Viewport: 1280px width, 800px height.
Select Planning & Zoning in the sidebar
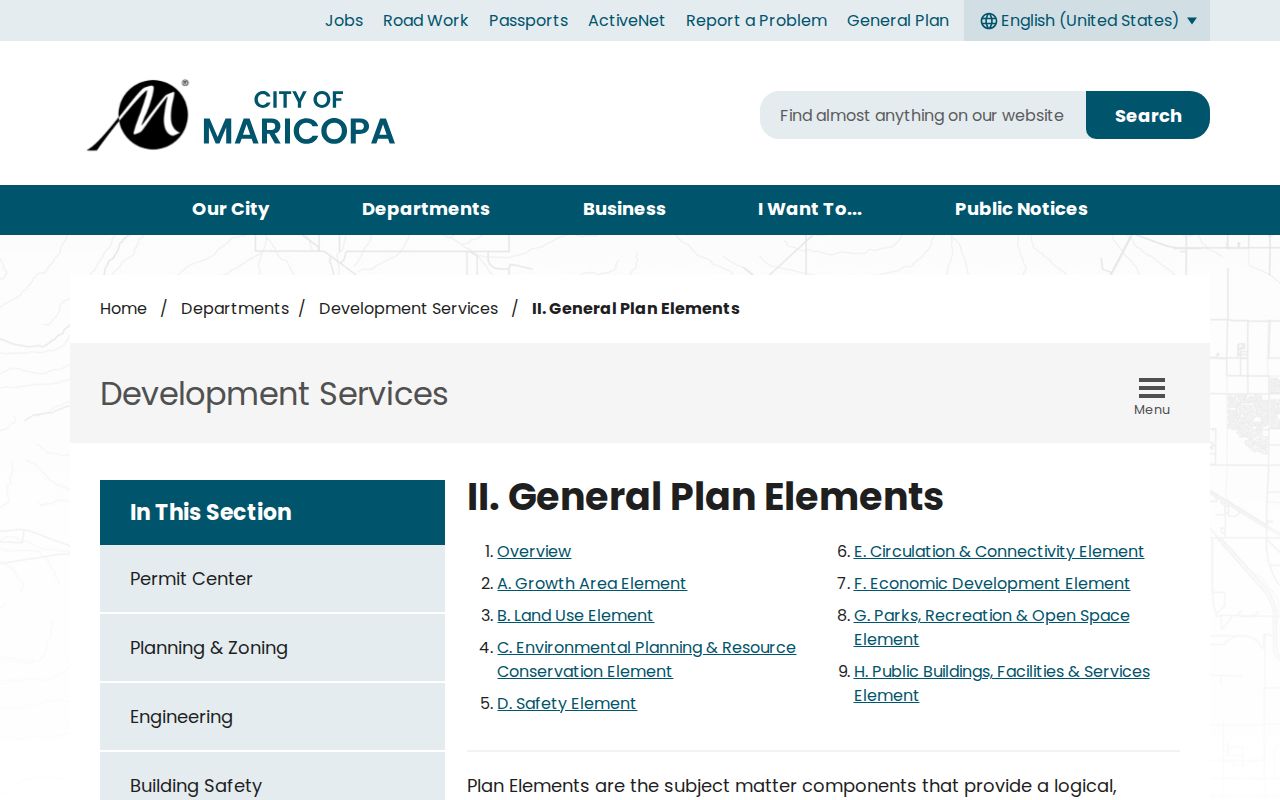pyautogui.click(x=272, y=648)
